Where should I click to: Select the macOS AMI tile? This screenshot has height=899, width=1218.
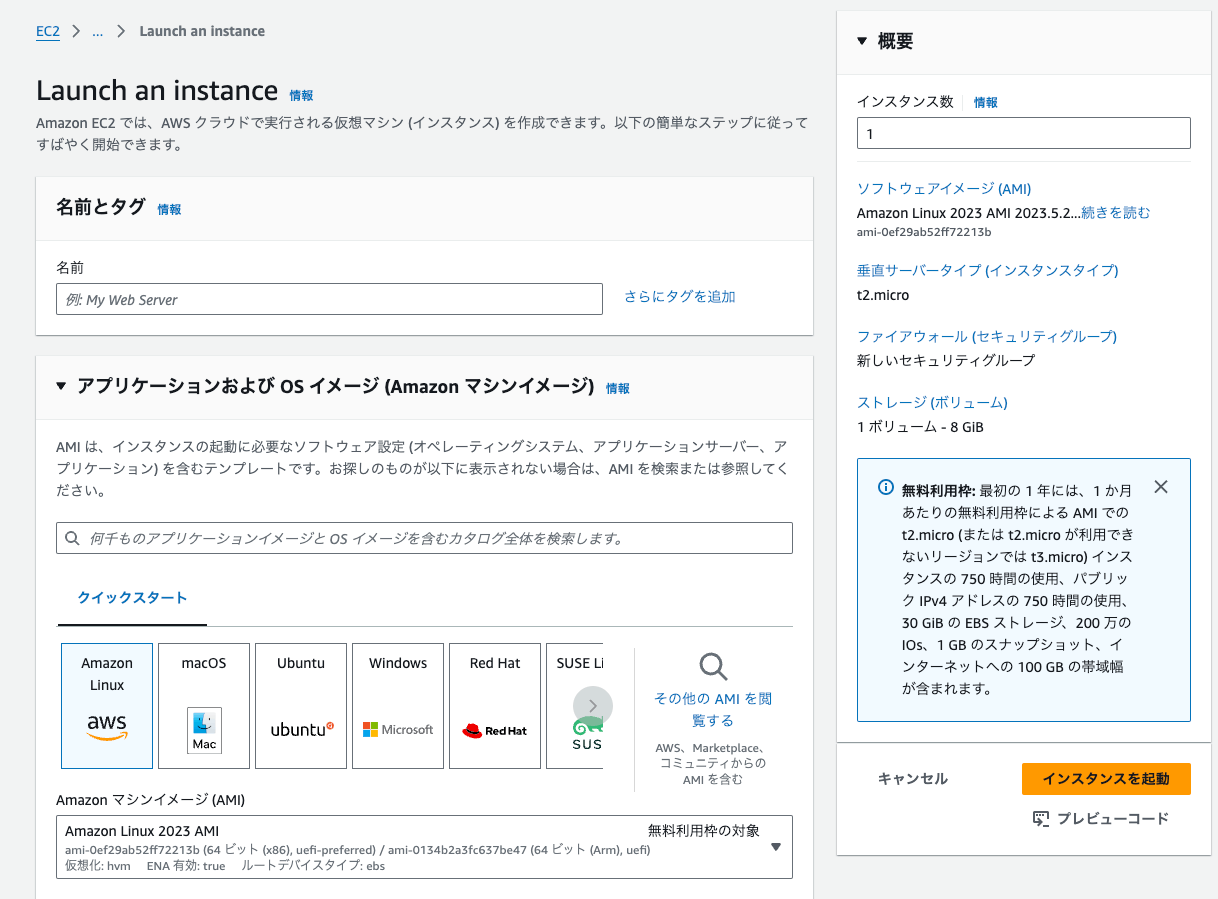204,706
